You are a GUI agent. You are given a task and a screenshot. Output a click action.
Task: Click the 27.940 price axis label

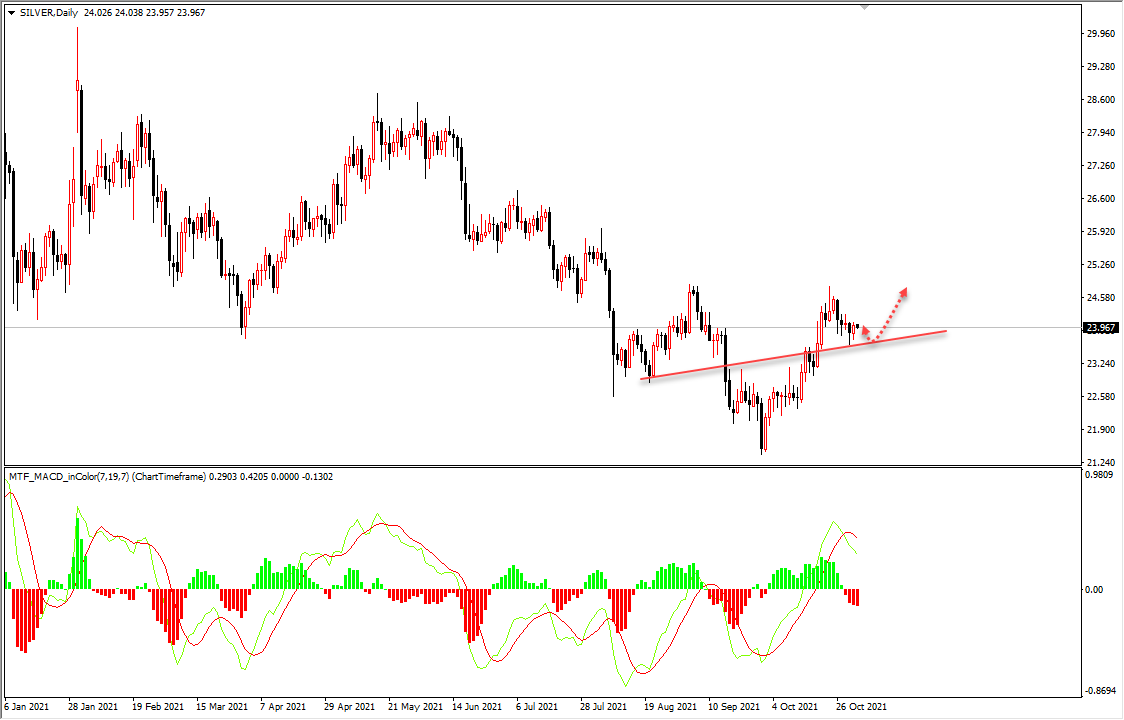1102,133
